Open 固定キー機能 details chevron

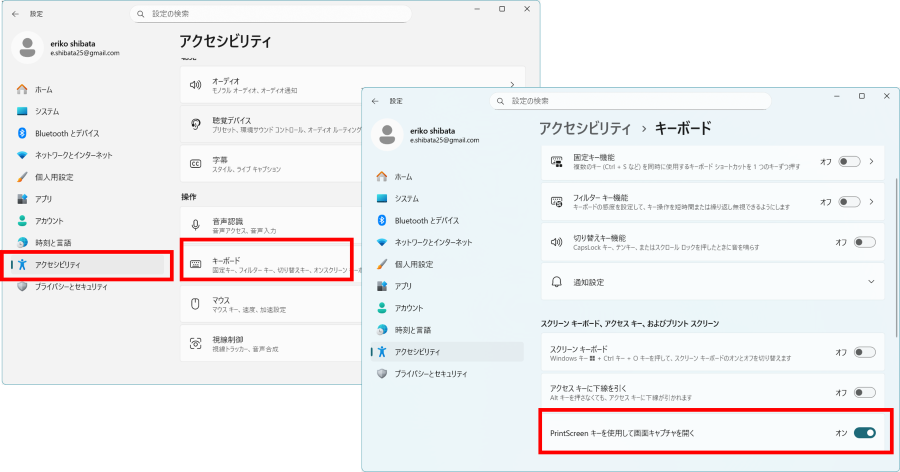871,162
